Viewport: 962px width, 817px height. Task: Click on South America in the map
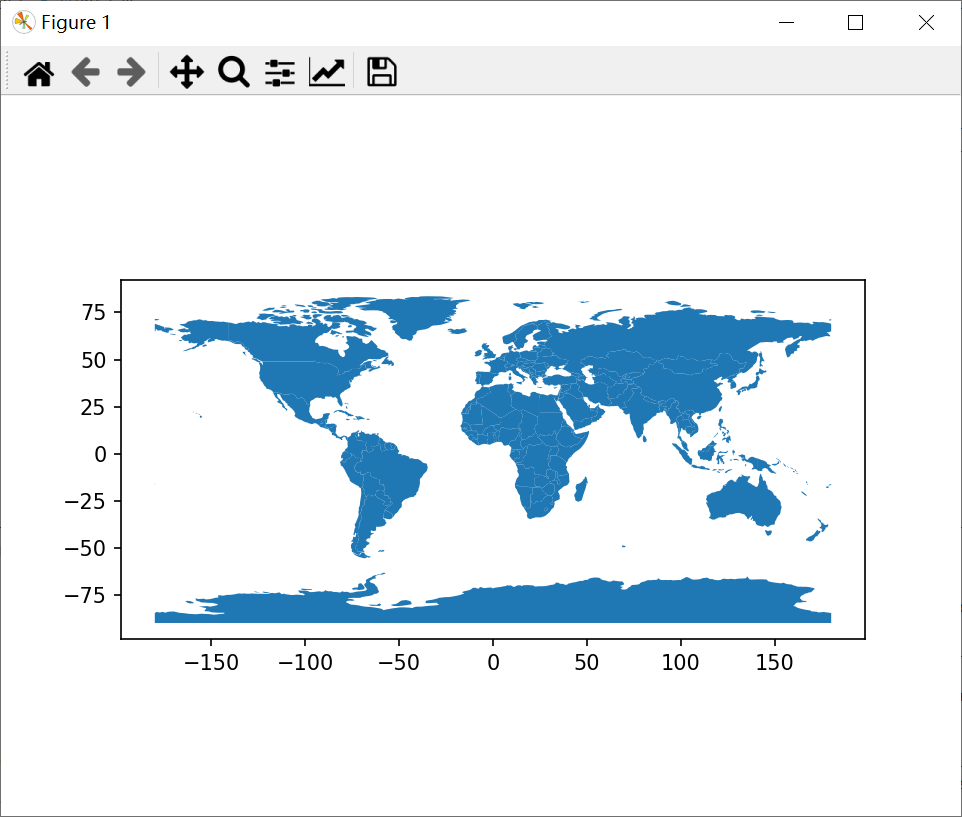pos(382,485)
